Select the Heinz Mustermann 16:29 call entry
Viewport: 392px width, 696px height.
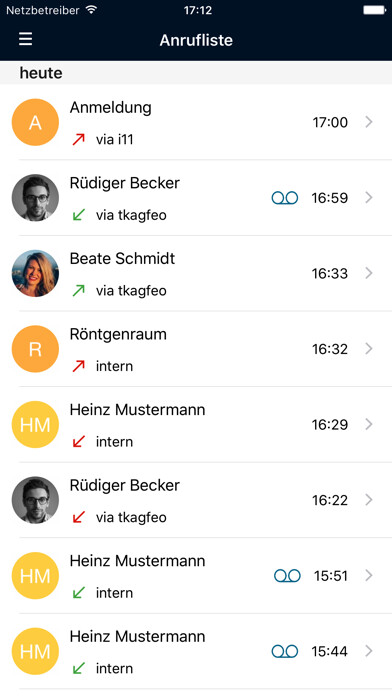196,424
